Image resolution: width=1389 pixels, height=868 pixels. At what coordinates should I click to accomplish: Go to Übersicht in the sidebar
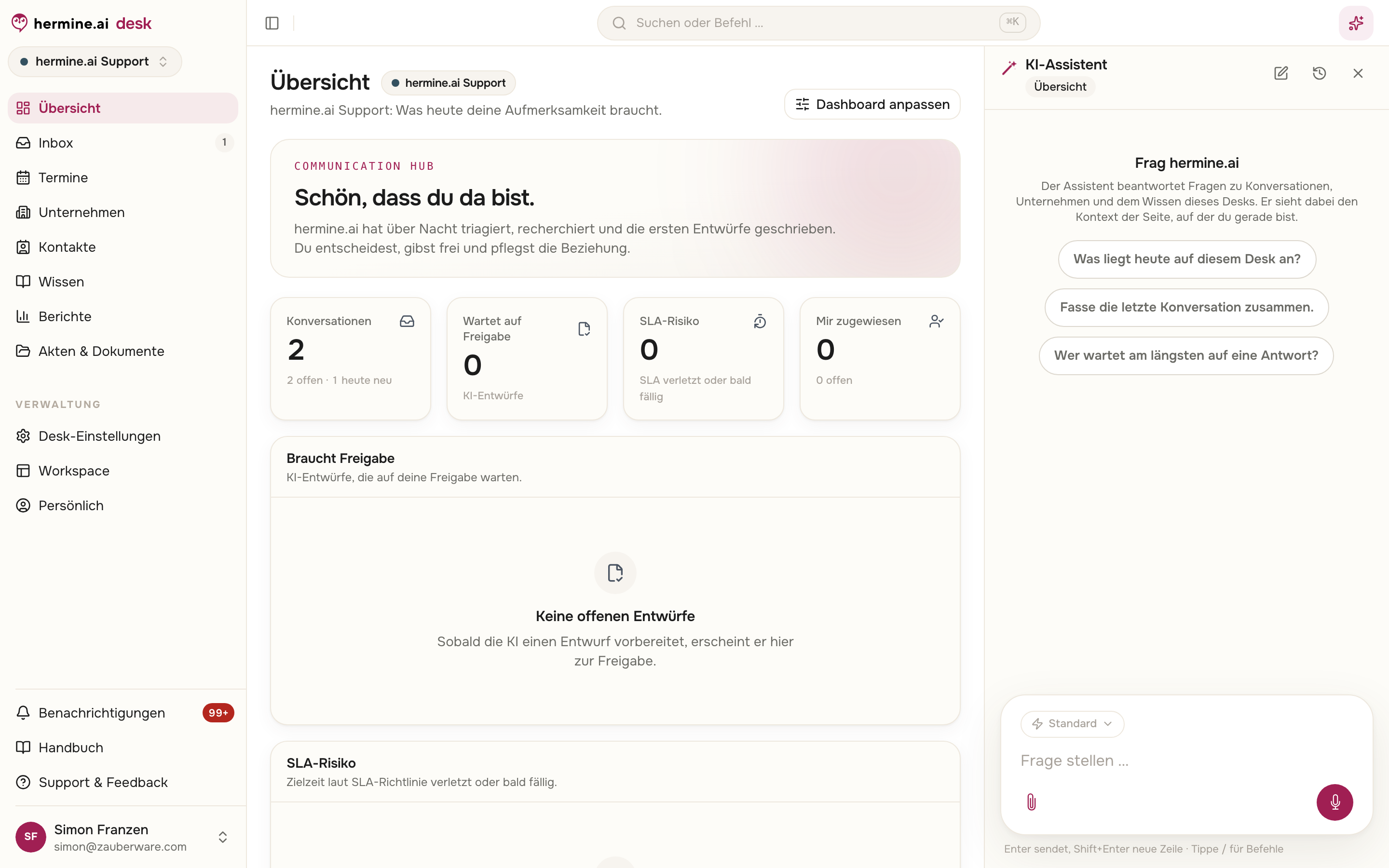point(123,108)
